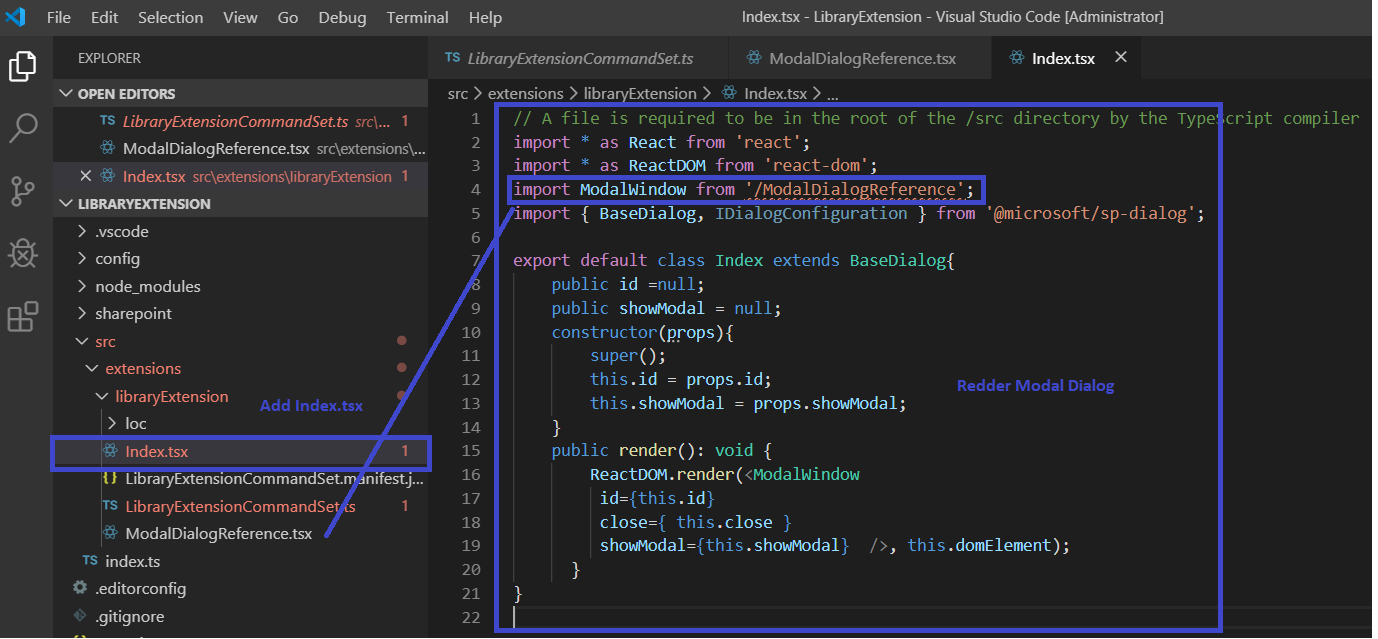Expand the .vscode folder
Viewport: 1378px width, 639px height.
click(240, 231)
